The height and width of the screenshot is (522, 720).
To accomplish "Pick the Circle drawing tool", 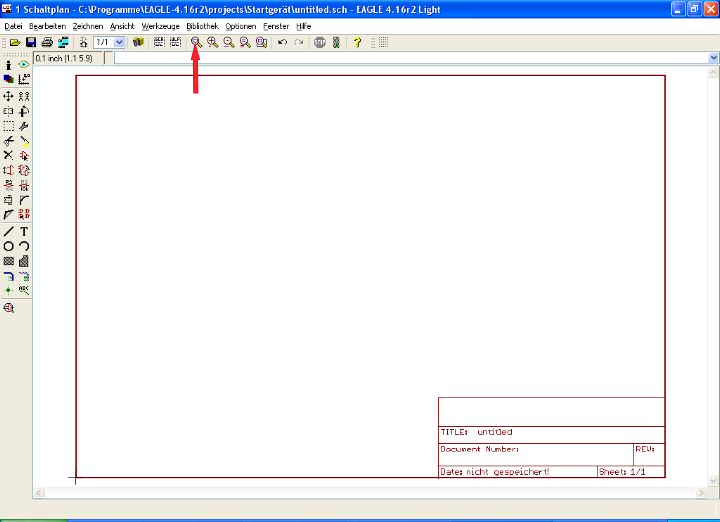I will 9,246.
